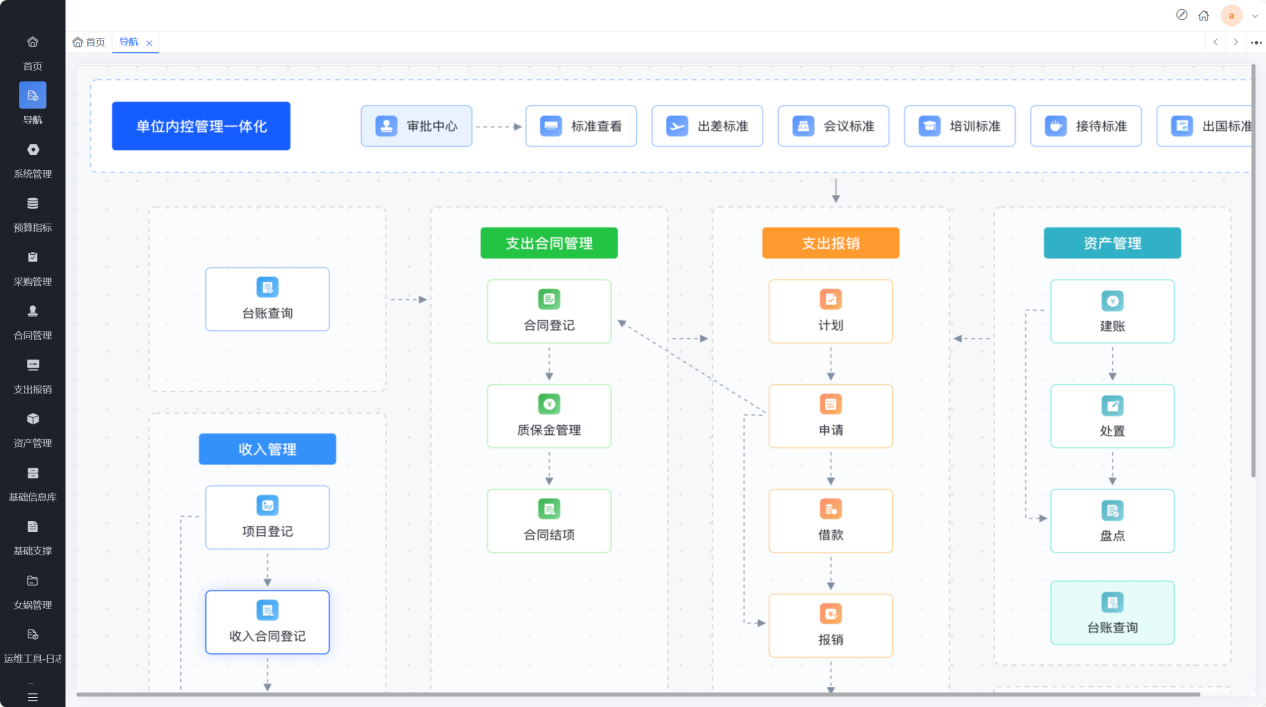Open 系统管理 in the sidebar
Image resolution: width=1266 pixels, height=707 pixels.
click(x=32, y=160)
